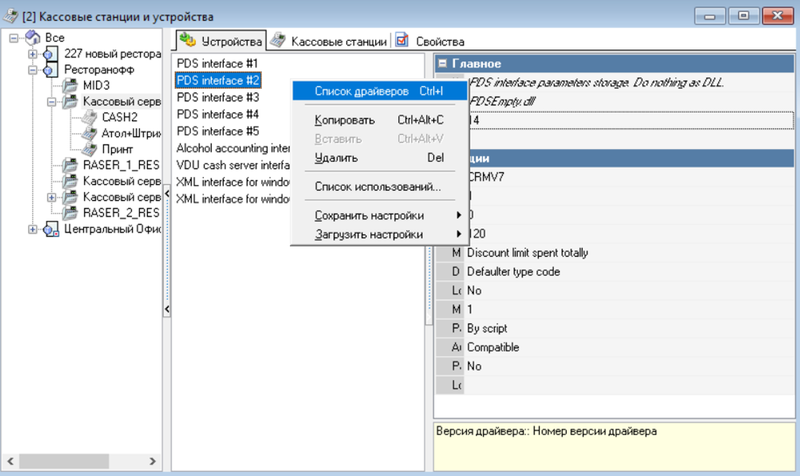The width and height of the screenshot is (800, 476).
Task: Click the tree panel horizontal scrollbar thumb
Action: point(64,461)
